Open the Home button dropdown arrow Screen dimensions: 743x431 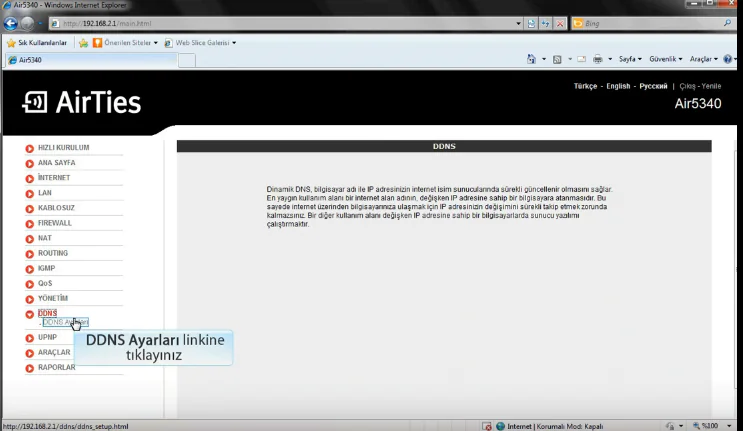(544, 59)
